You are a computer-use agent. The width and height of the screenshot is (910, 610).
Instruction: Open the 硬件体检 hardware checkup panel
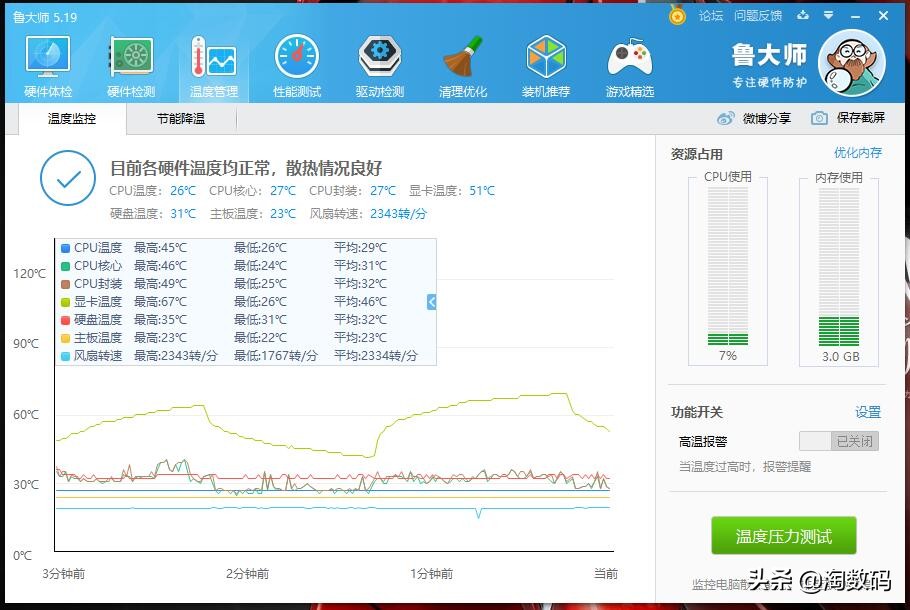[46, 62]
